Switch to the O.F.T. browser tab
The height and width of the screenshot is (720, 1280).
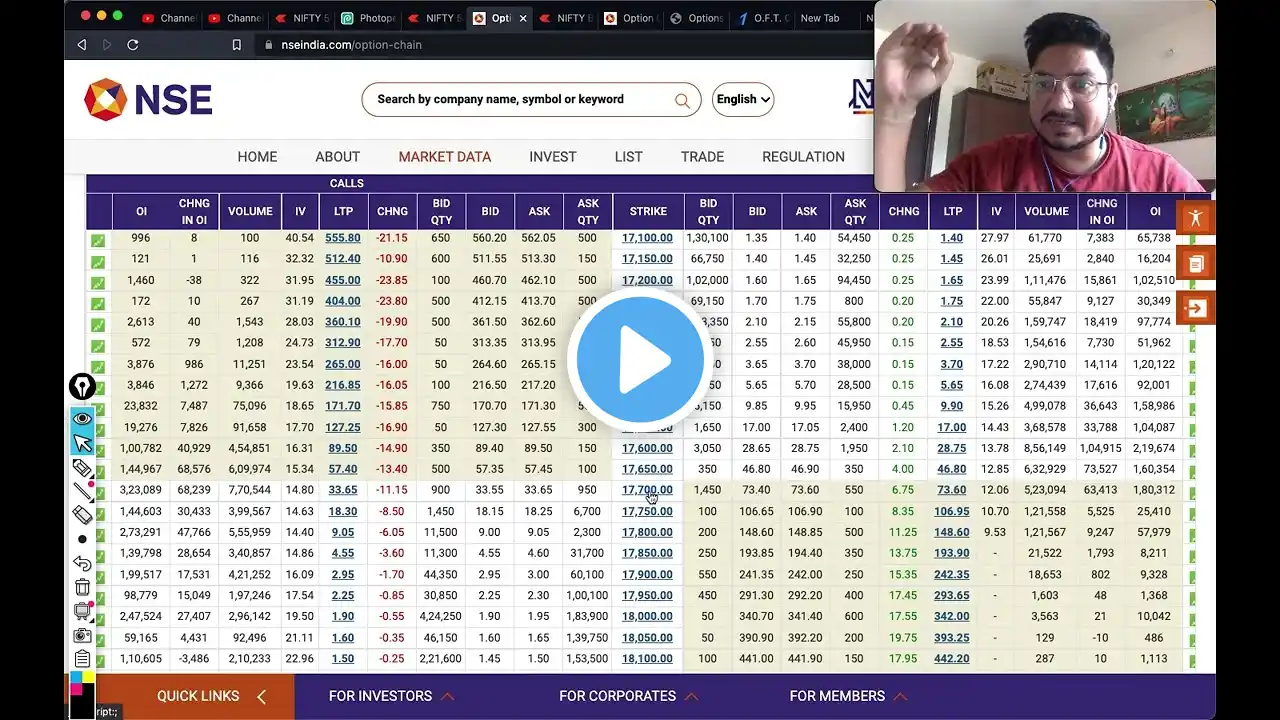(763, 18)
